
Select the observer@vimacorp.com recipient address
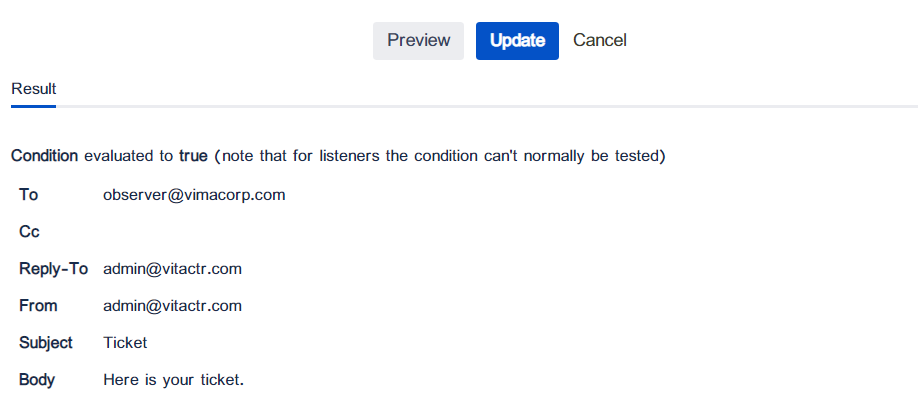[194, 195]
